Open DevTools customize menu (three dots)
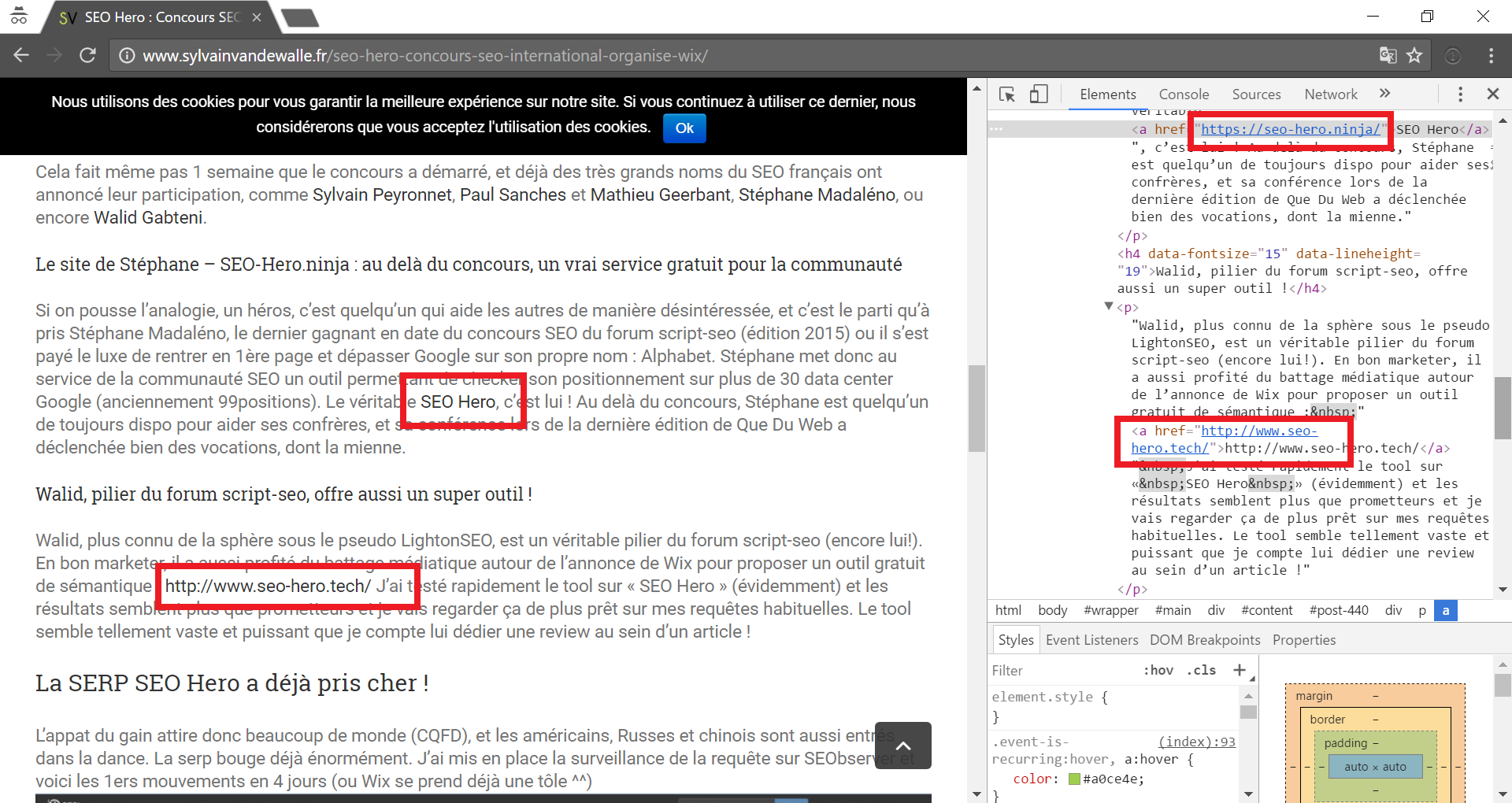The height and width of the screenshot is (803, 1512). pos(1460,94)
